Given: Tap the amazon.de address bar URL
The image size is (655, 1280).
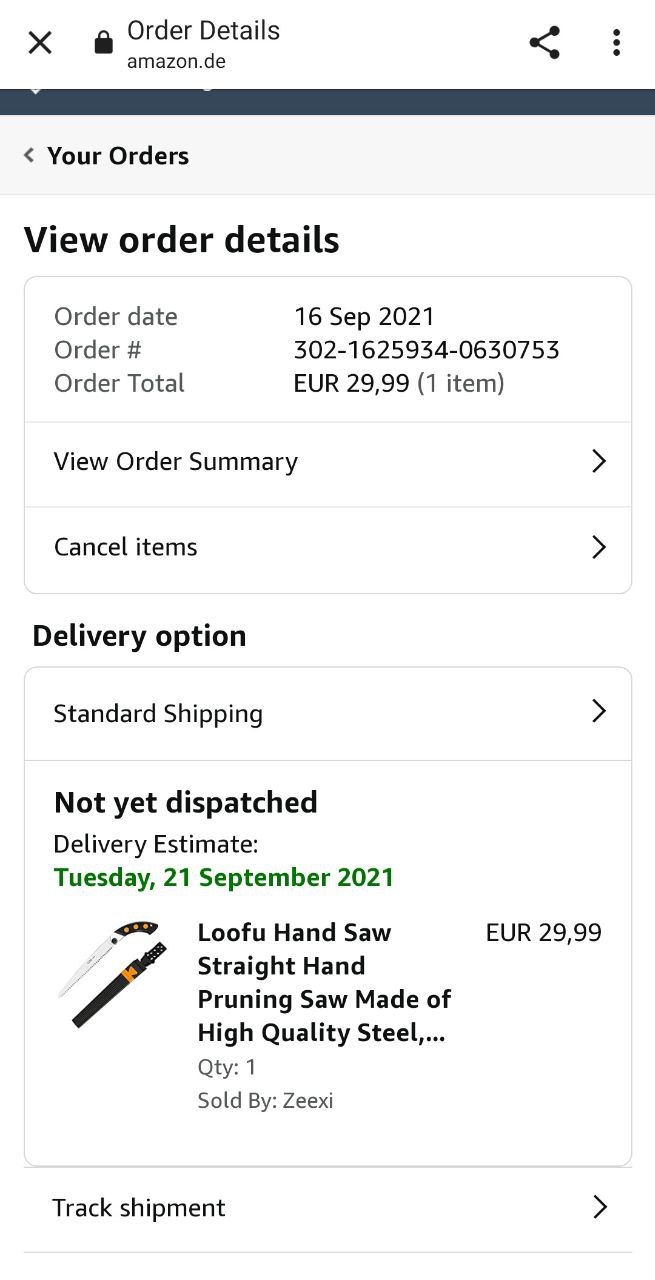Looking at the screenshot, I should 176,62.
